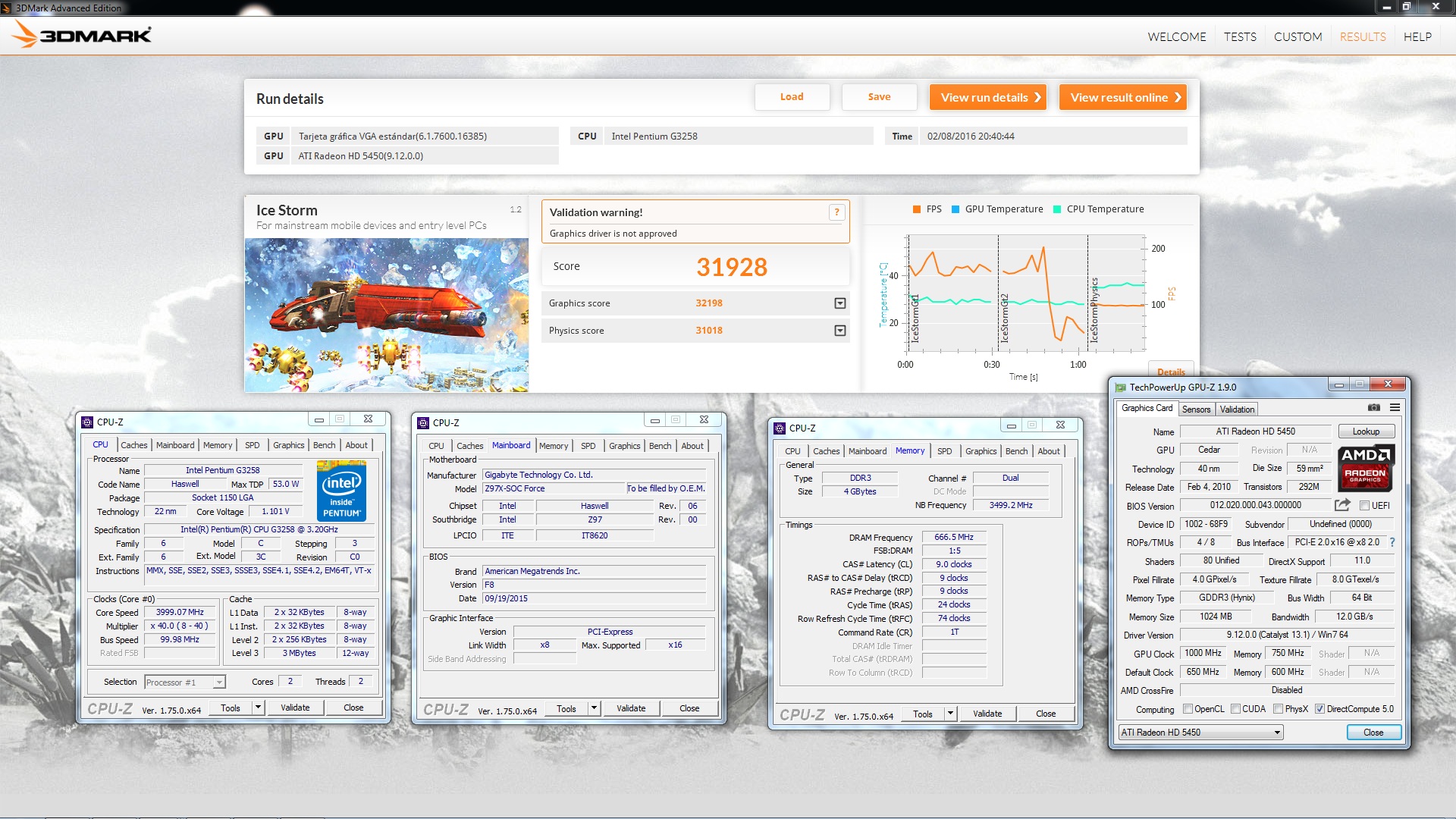This screenshot has height=819, width=1456.
Task: Uncheck the DirectCompute 5.0 checkbox
Action: [1319, 709]
